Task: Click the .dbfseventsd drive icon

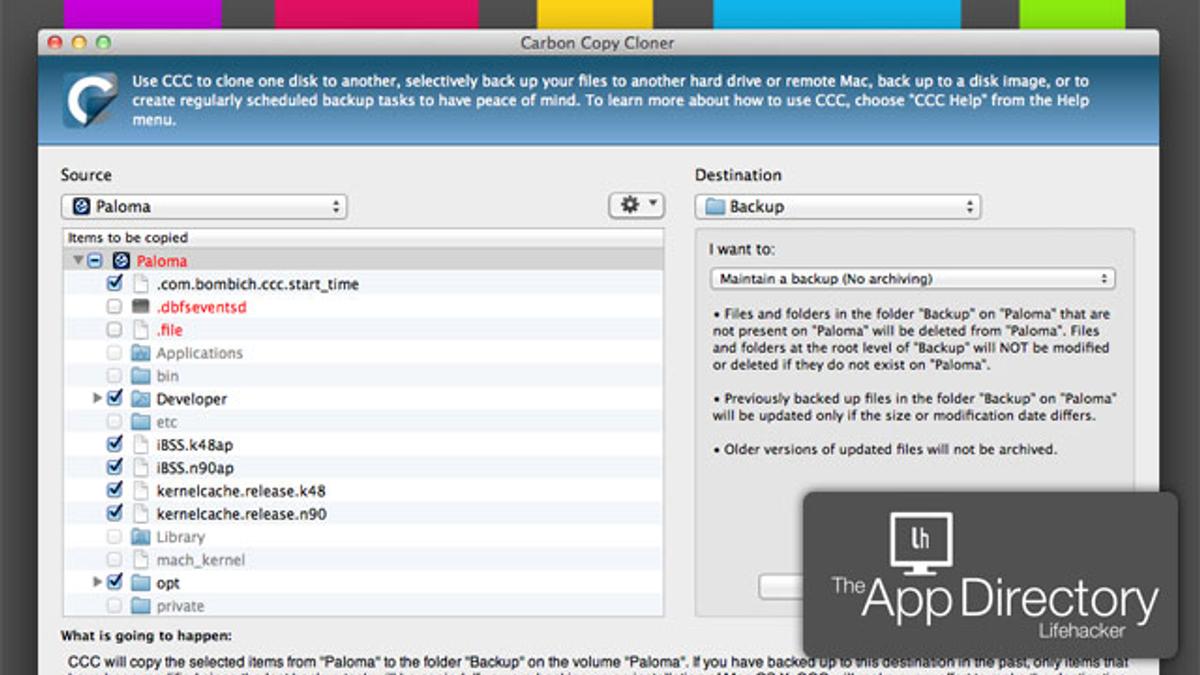Action: (140, 307)
